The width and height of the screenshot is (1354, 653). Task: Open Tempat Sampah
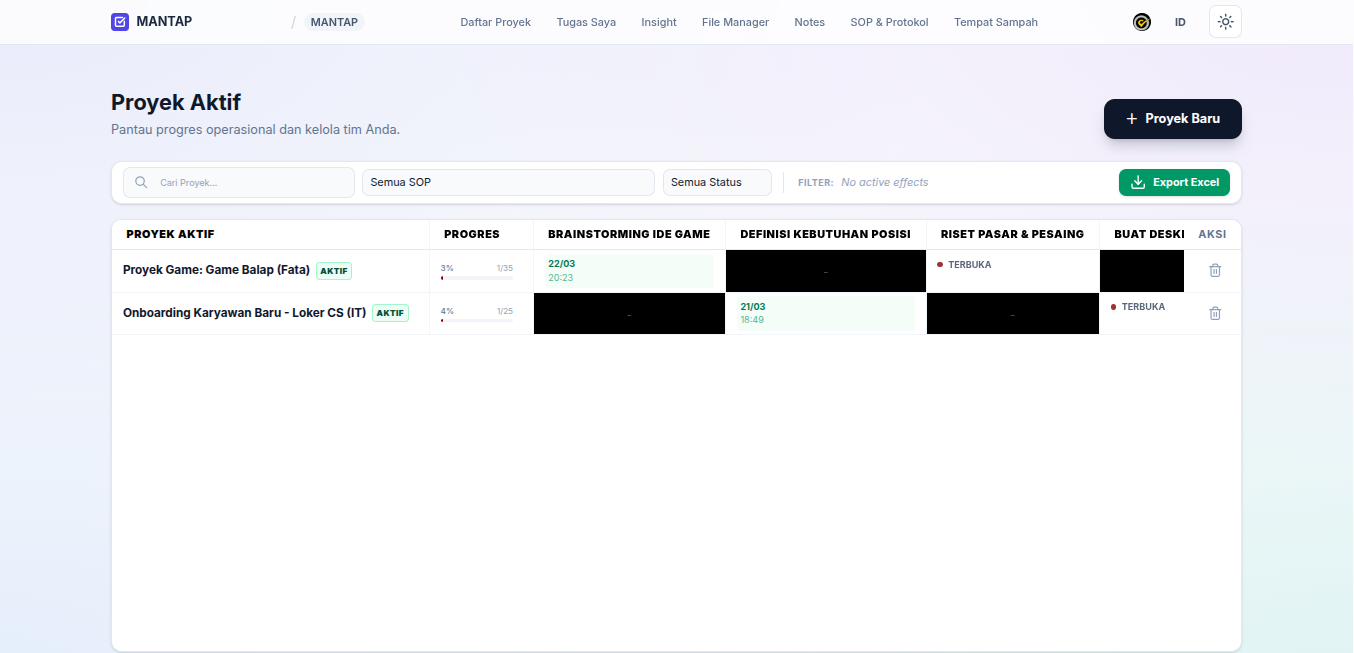coord(996,22)
